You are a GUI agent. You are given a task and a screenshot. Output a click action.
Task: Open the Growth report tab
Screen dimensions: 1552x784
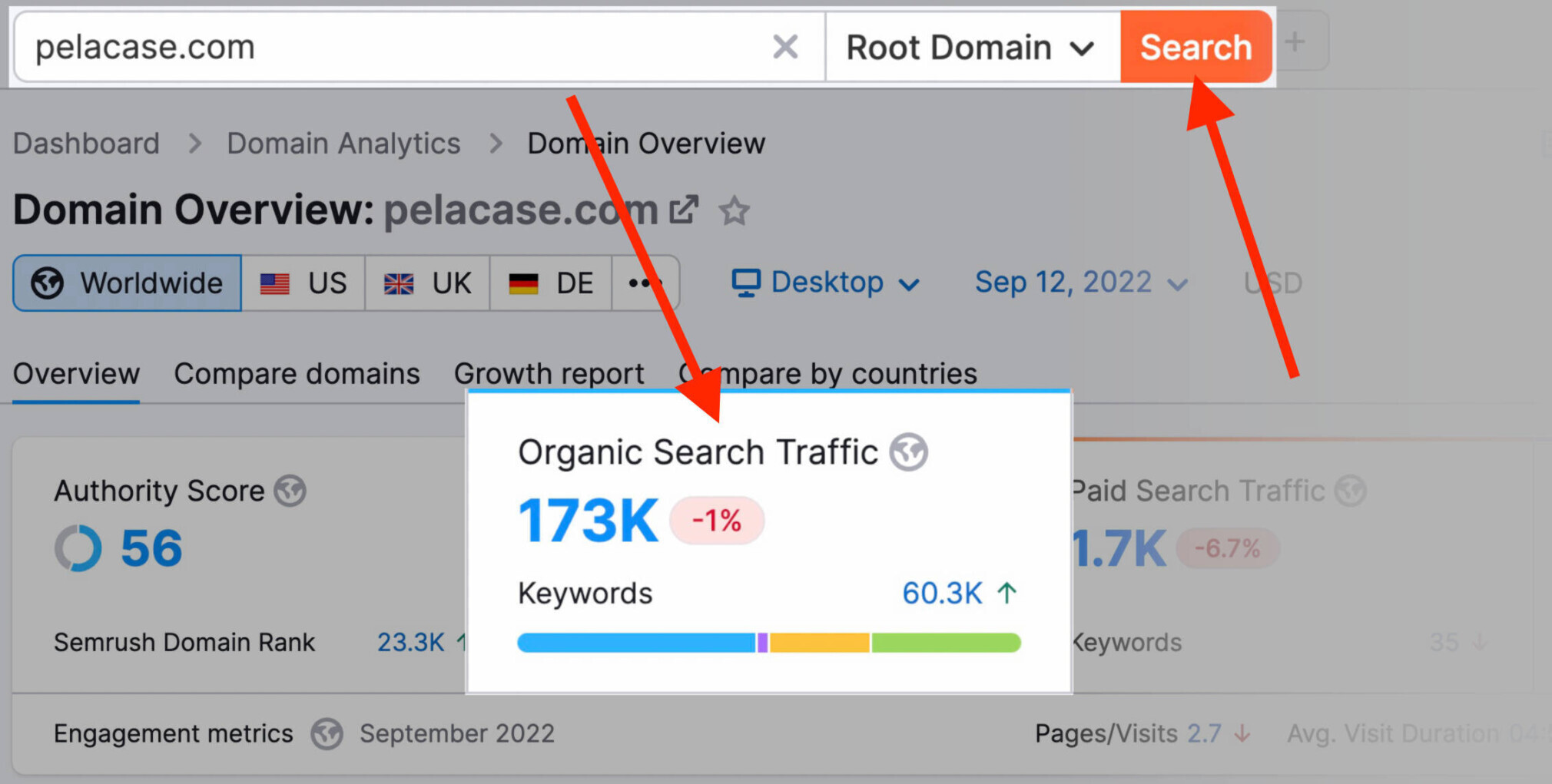click(x=549, y=374)
